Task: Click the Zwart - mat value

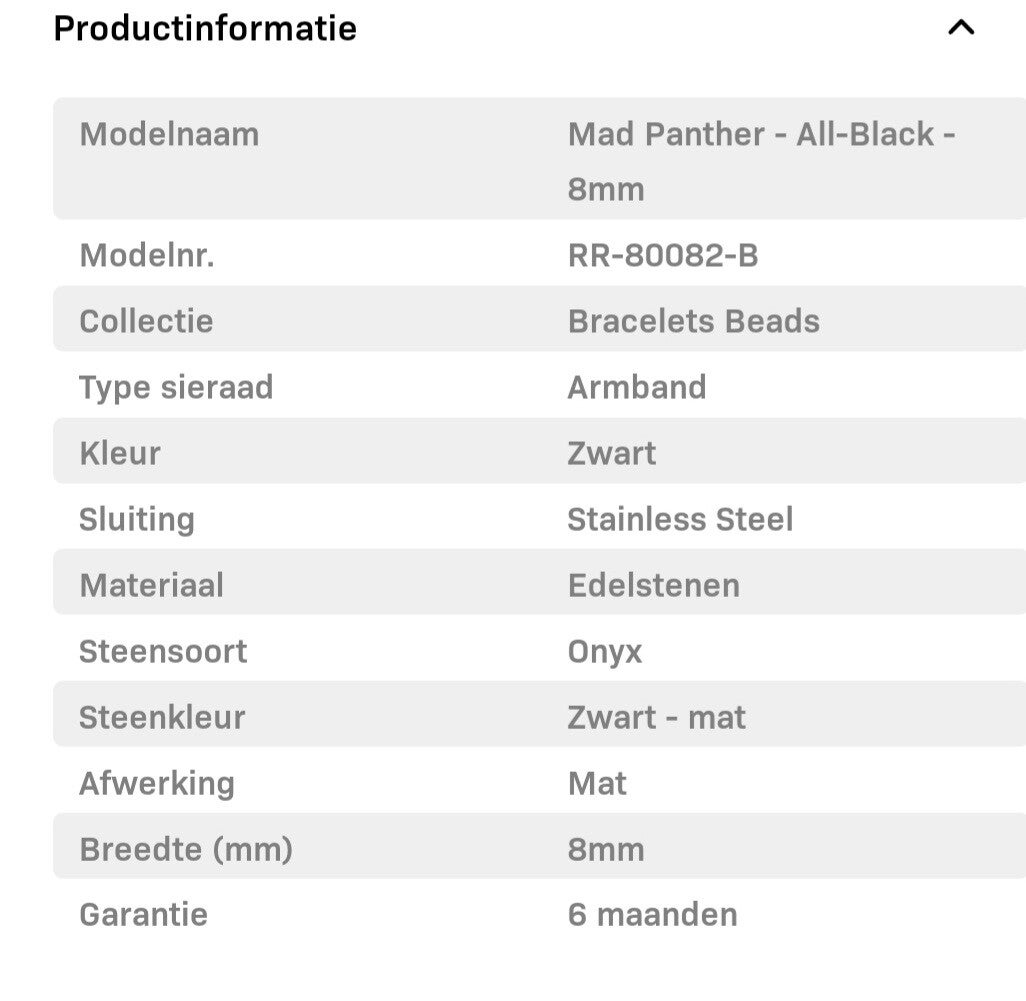Action: click(x=657, y=717)
